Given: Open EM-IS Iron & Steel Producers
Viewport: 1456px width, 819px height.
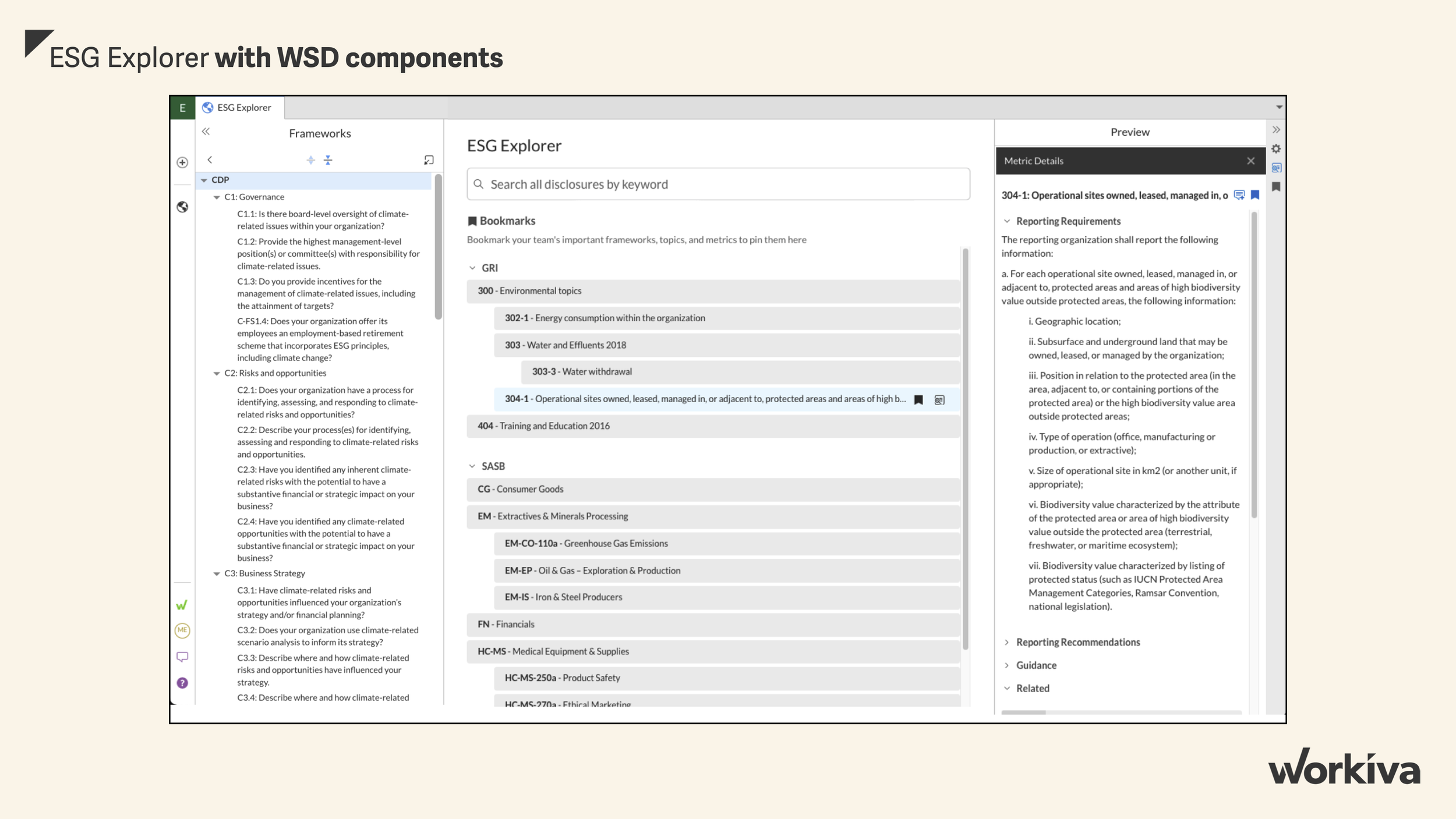Looking at the screenshot, I should [x=727, y=597].
